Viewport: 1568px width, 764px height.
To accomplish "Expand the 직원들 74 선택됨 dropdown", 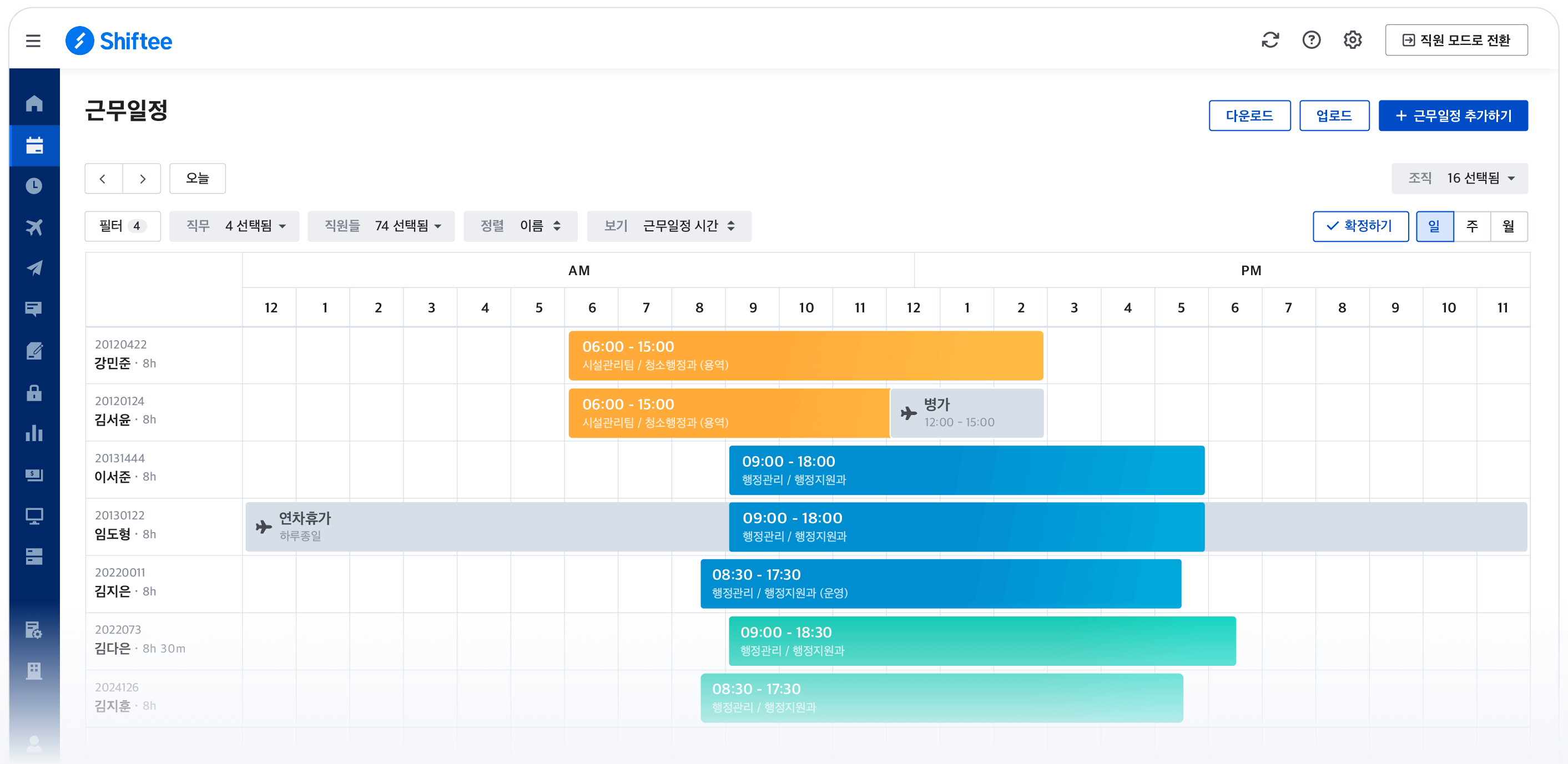I will click(381, 226).
